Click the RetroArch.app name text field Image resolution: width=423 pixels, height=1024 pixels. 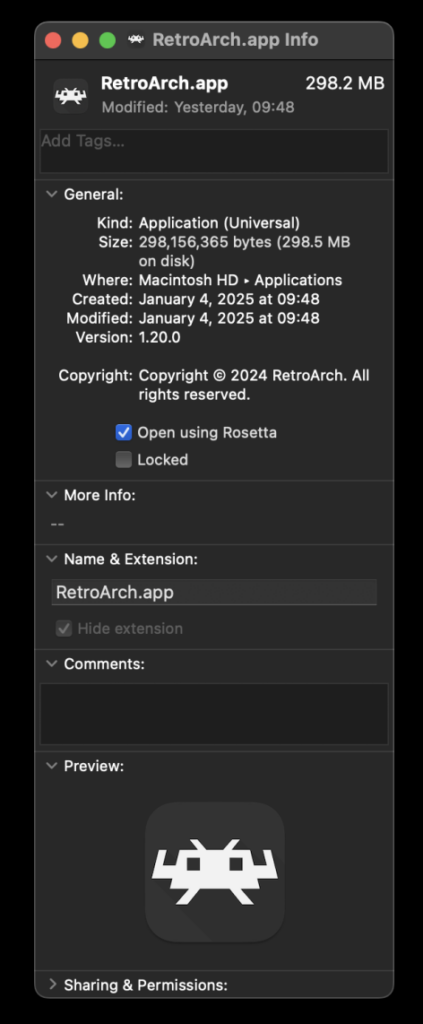214,592
